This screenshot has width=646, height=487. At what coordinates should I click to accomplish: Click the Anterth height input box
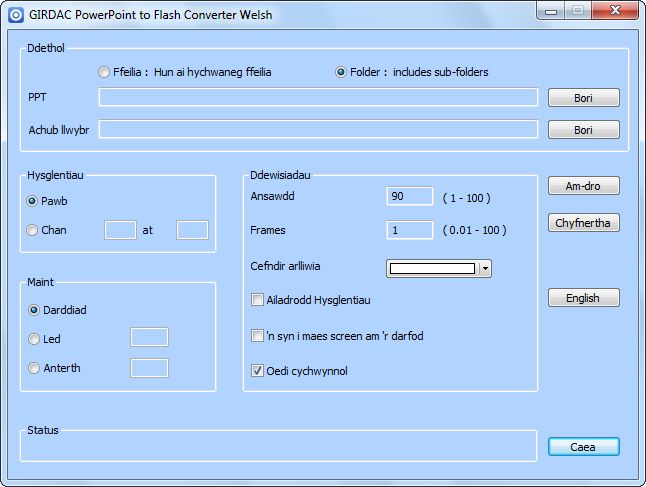pos(149,368)
